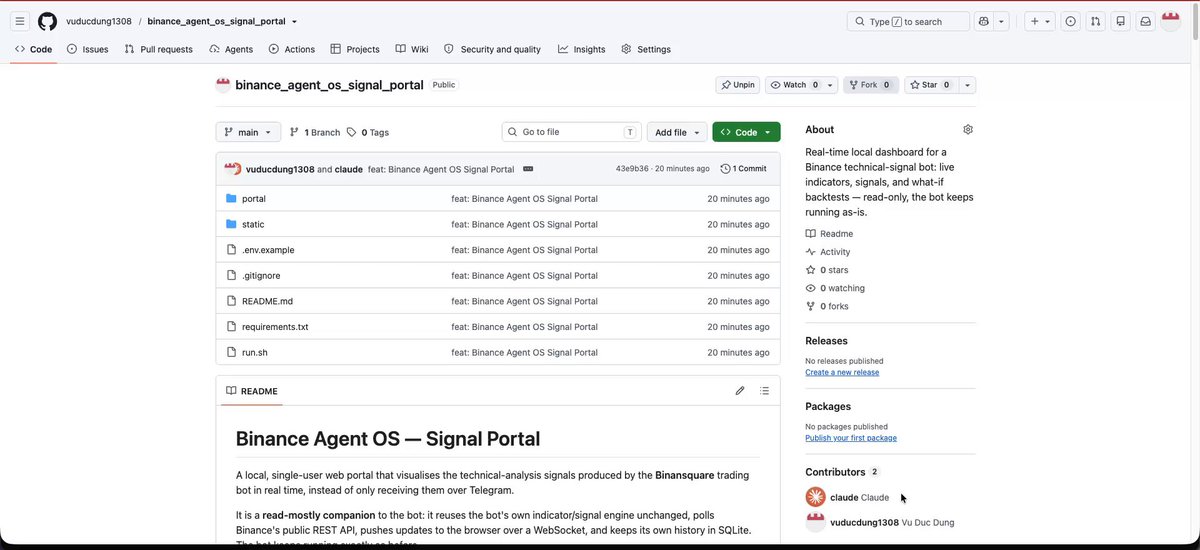Screen dimensions: 1200x550
Task: Switch to the Projects tab
Action: pos(355,49)
